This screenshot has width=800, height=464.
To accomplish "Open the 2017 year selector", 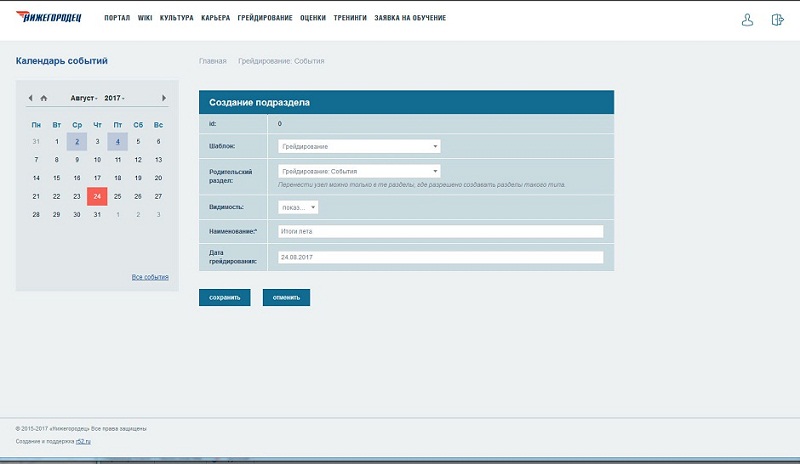I will pyautogui.click(x=114, y=98).
